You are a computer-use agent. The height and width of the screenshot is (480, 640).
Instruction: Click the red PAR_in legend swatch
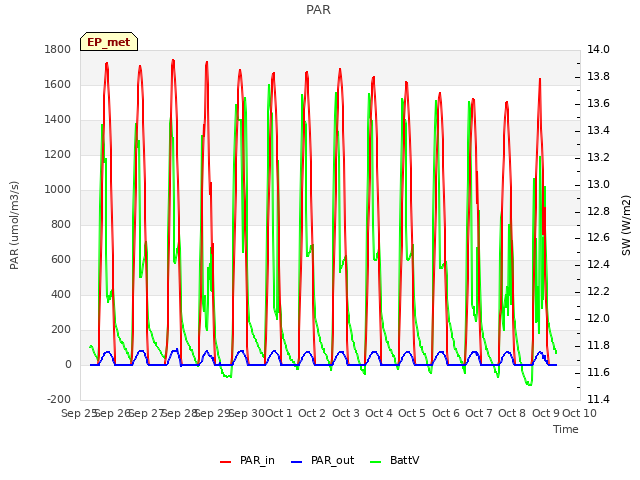[226, 462]
